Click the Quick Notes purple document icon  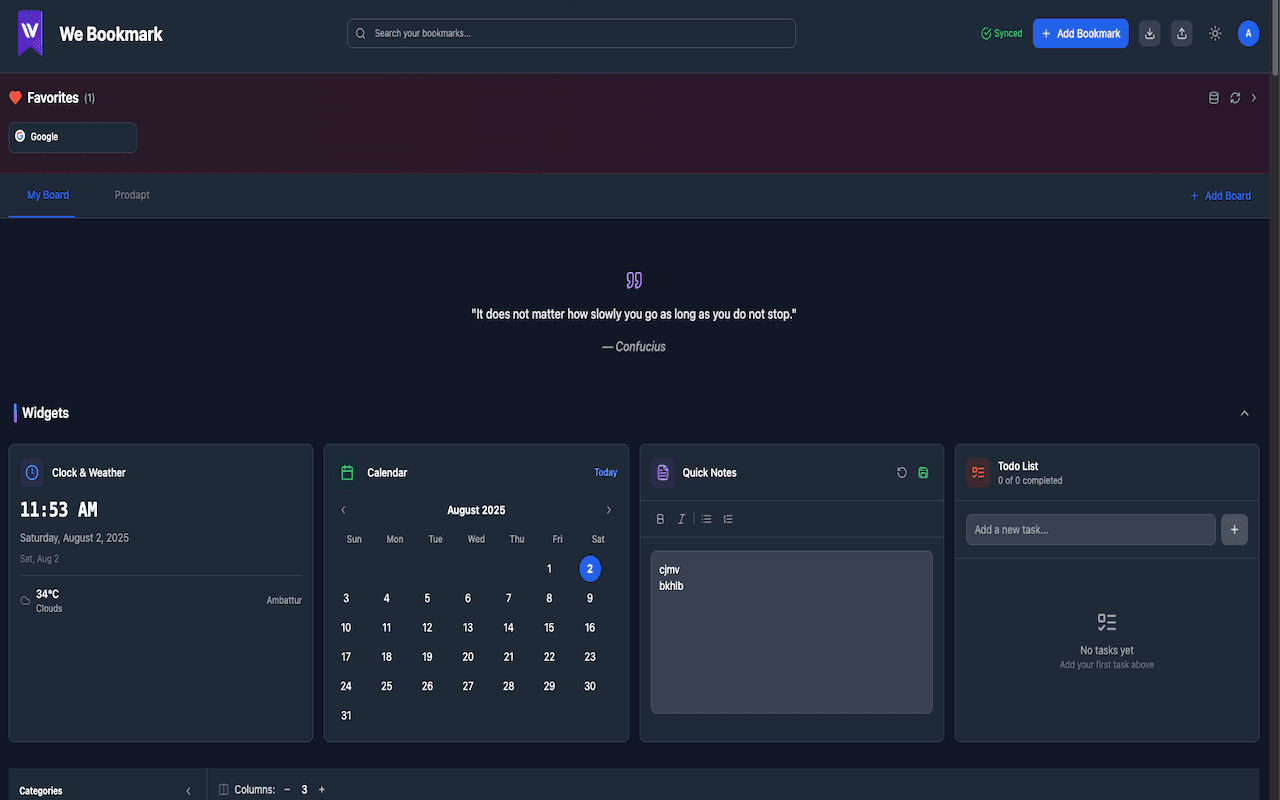pyautogui.click(x=663, y=472)
